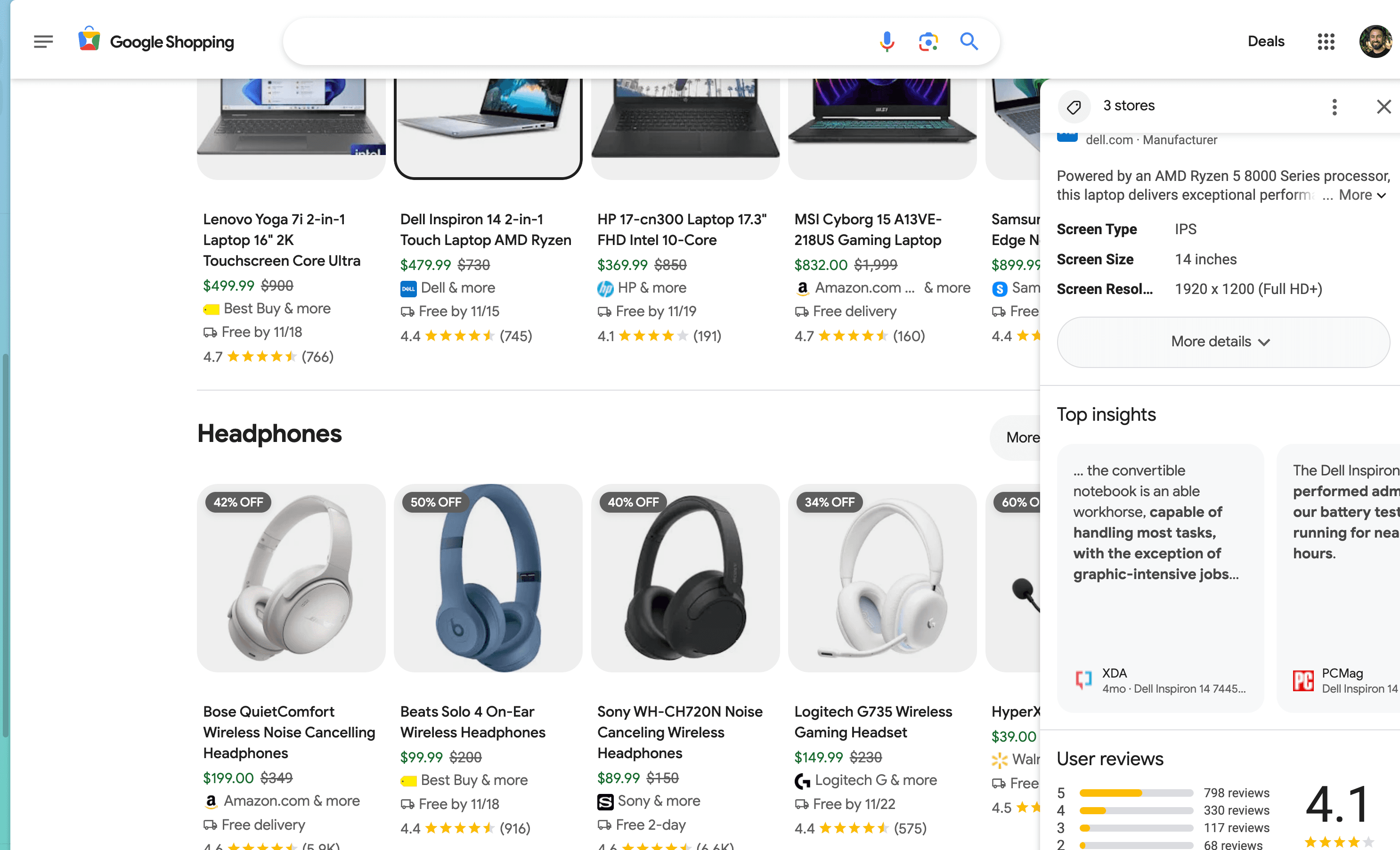This screenshot has width=1400, height=850.
Task: Expand the More details section
Action: point(1222,342)
